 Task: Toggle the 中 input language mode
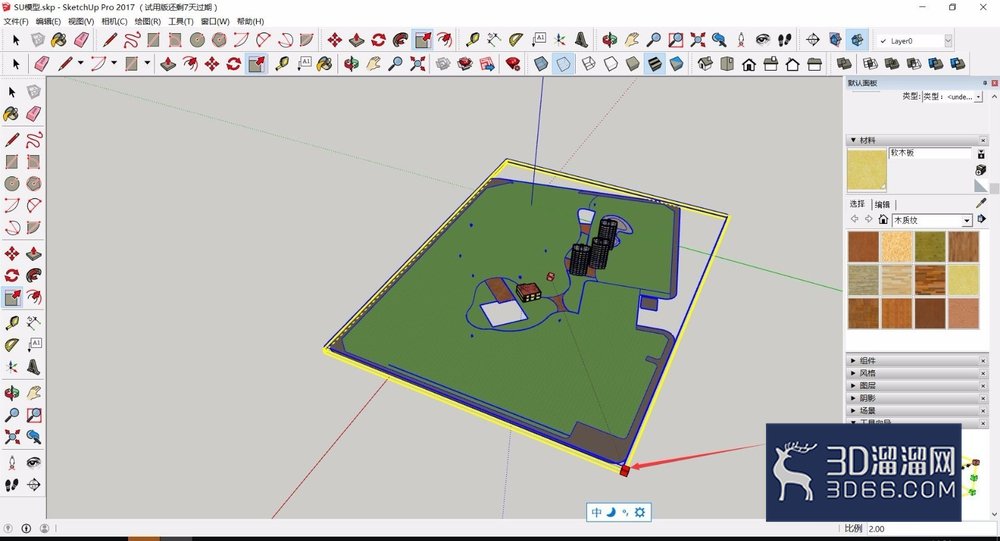[596, 512]
